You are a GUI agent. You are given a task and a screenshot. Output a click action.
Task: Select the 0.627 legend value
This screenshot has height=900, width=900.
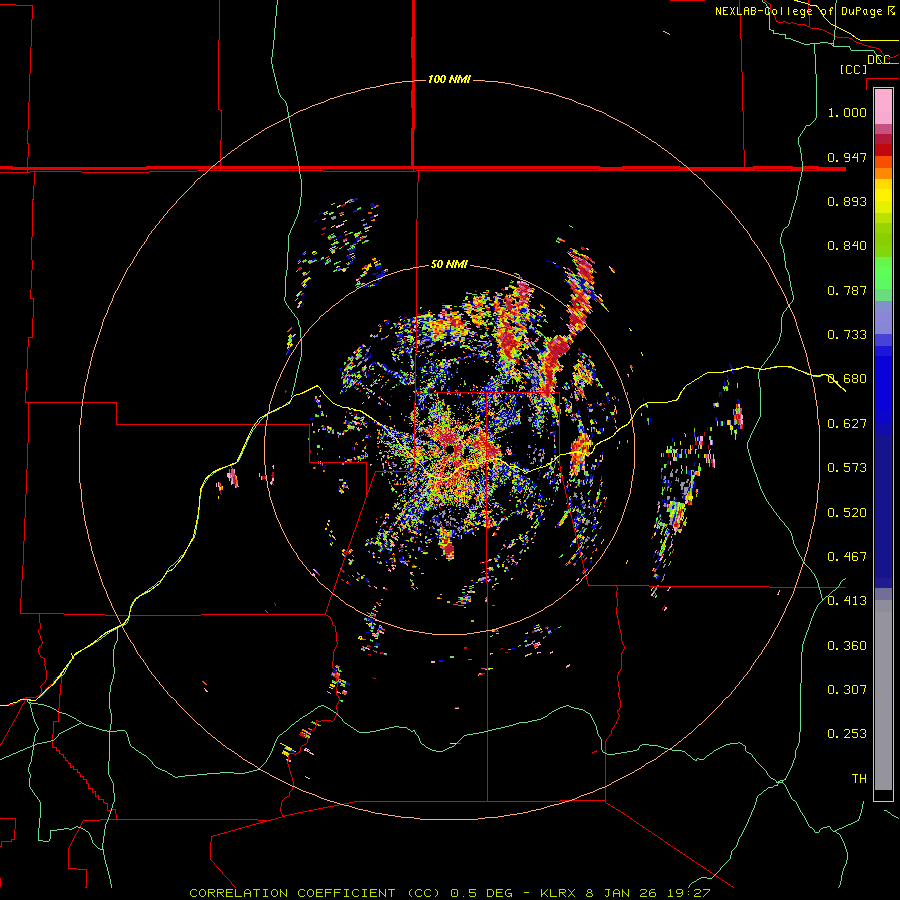(847, 424)
